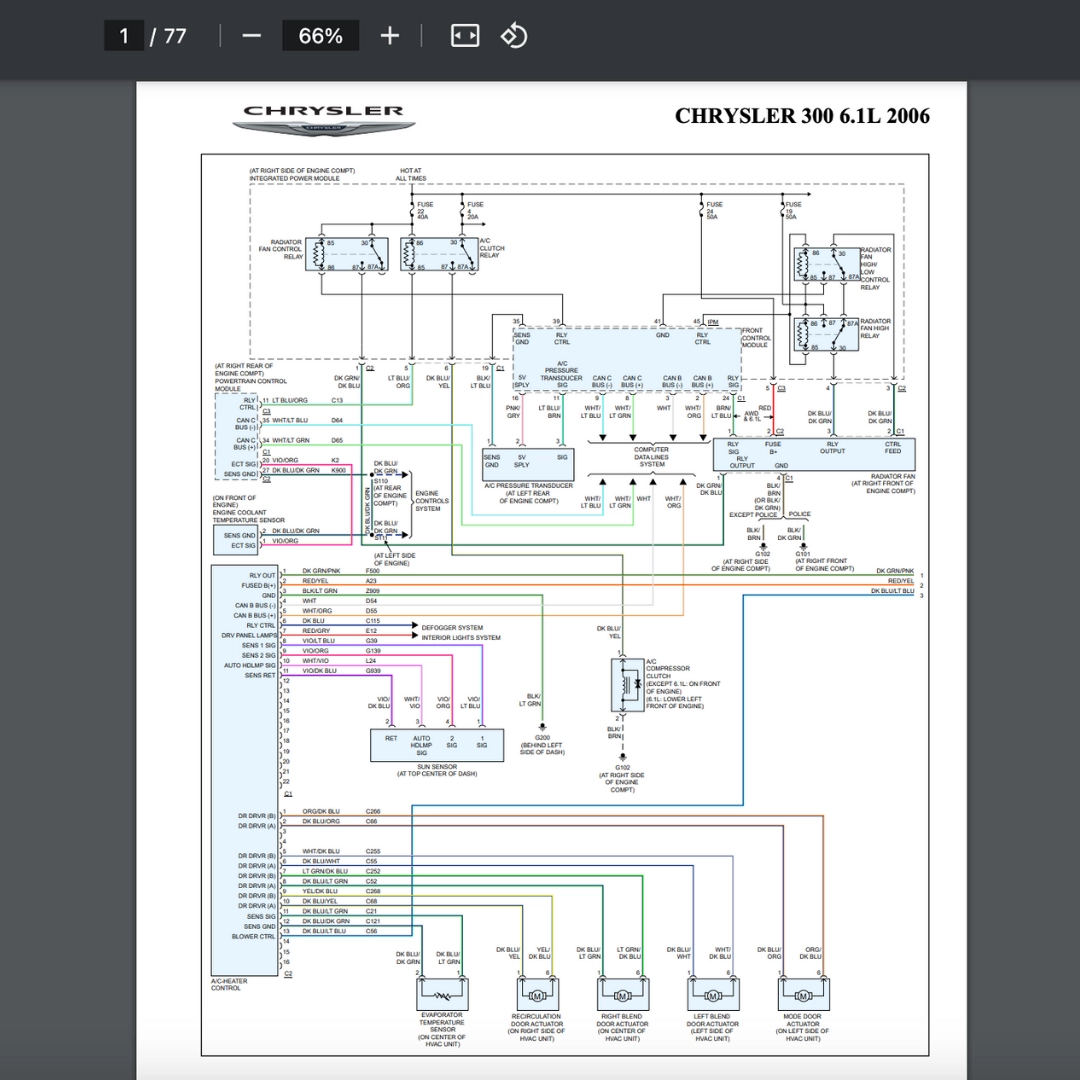Select the evaporator temperature sensor symbol
This screenshot has width=1080, height=1080.
pyautogui.click(x=441, y=994)
